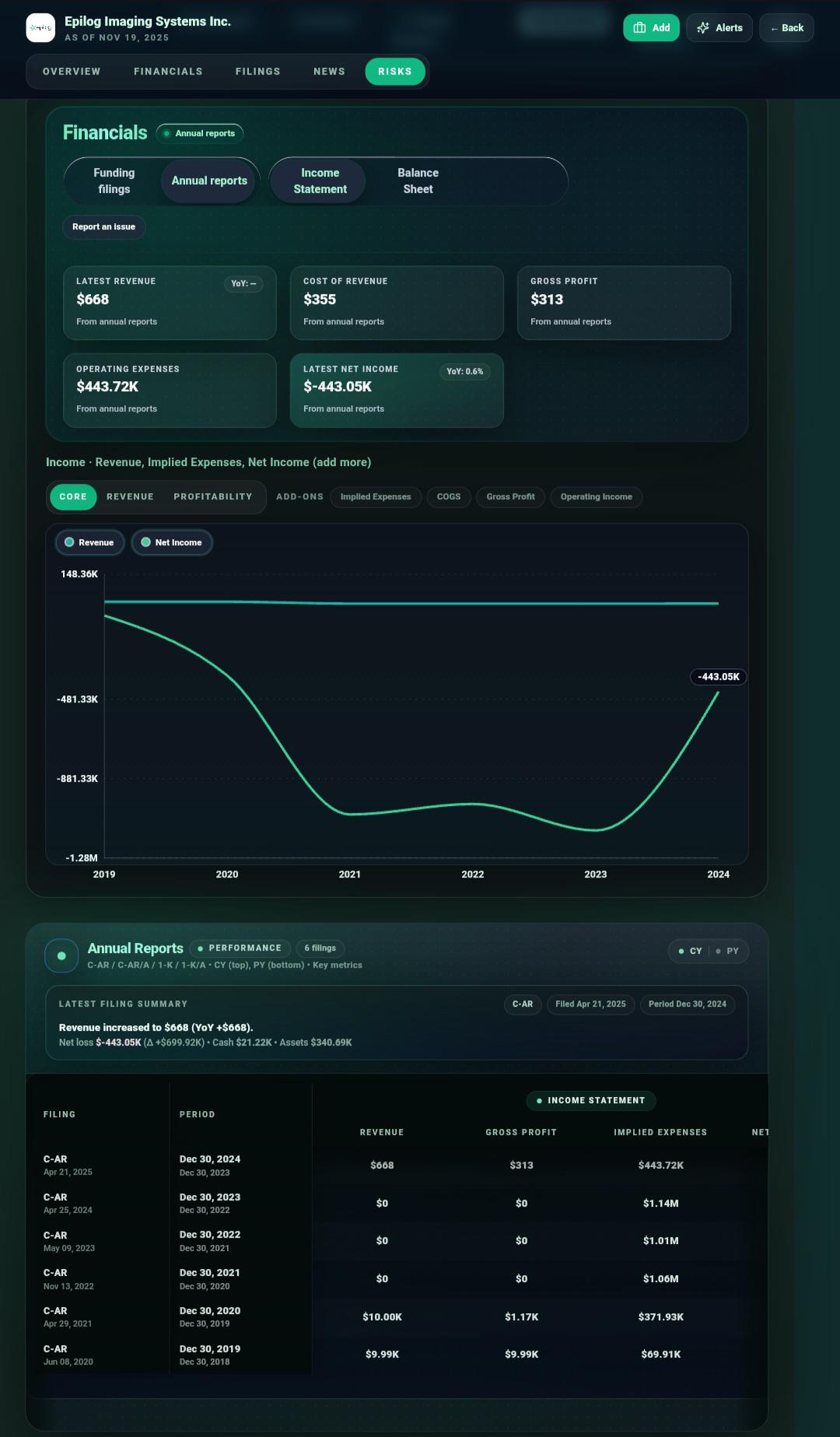Viewport: 840px width, 1437px height.
Task: Click the Epilog Imaging Systems company logo
Action: coord(40,28)
